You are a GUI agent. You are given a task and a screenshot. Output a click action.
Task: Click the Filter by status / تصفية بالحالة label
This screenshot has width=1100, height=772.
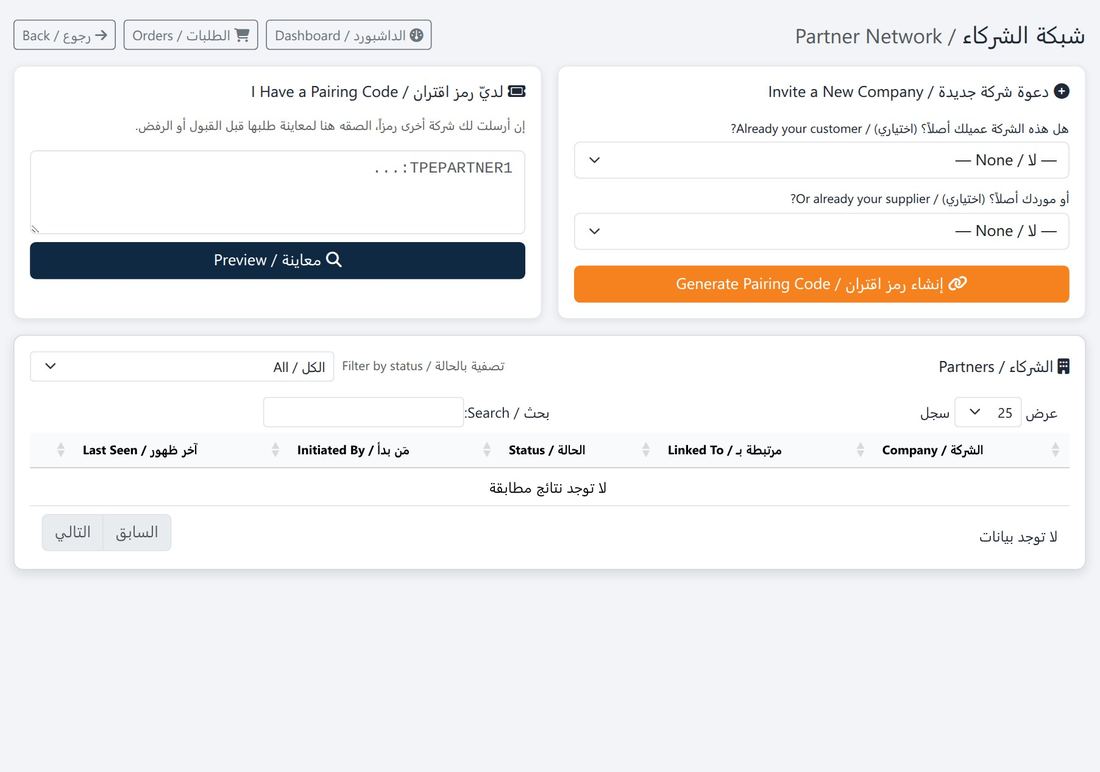click(x=423, y=366)
